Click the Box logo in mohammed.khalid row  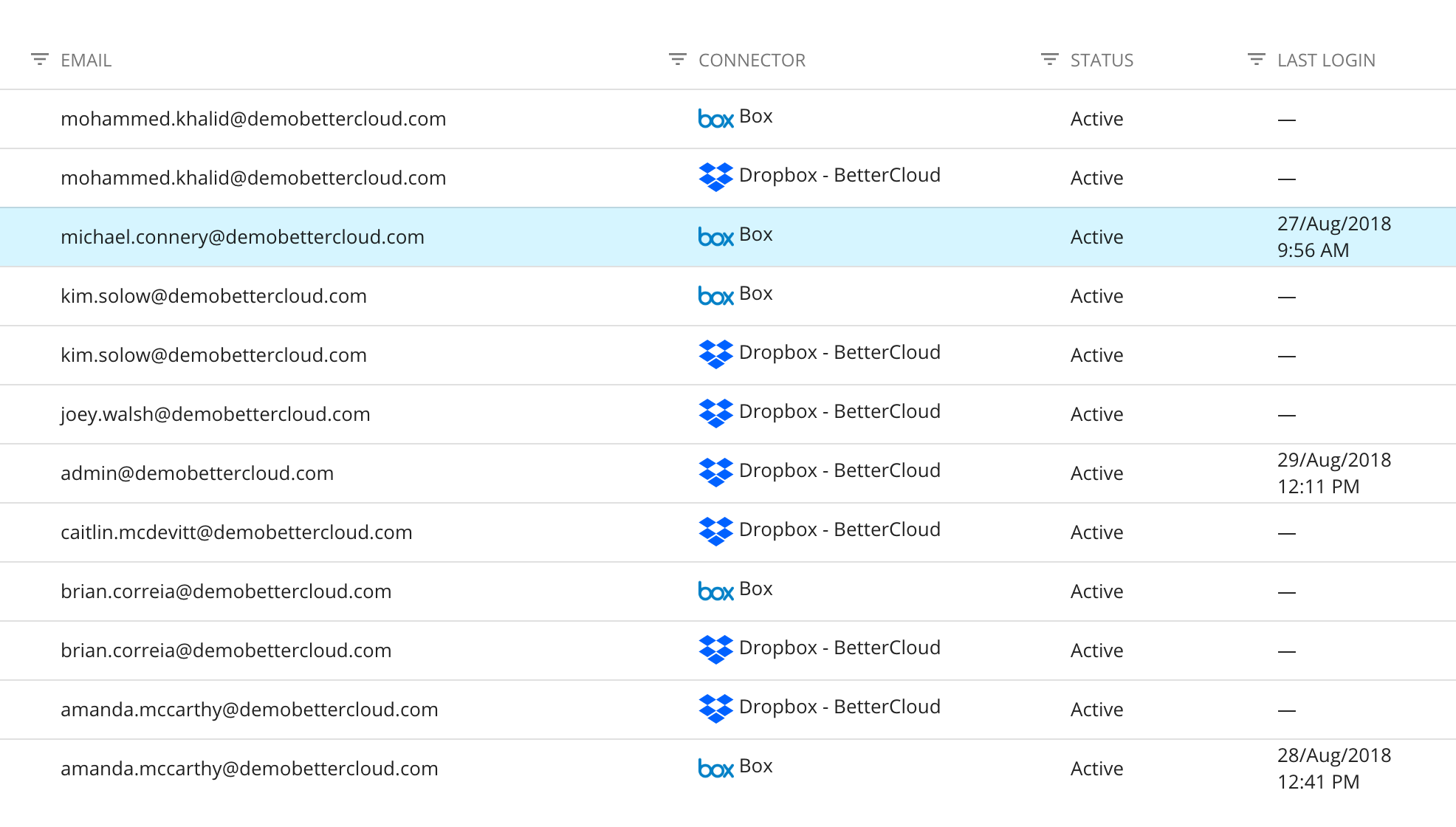[x=715, y=118]
